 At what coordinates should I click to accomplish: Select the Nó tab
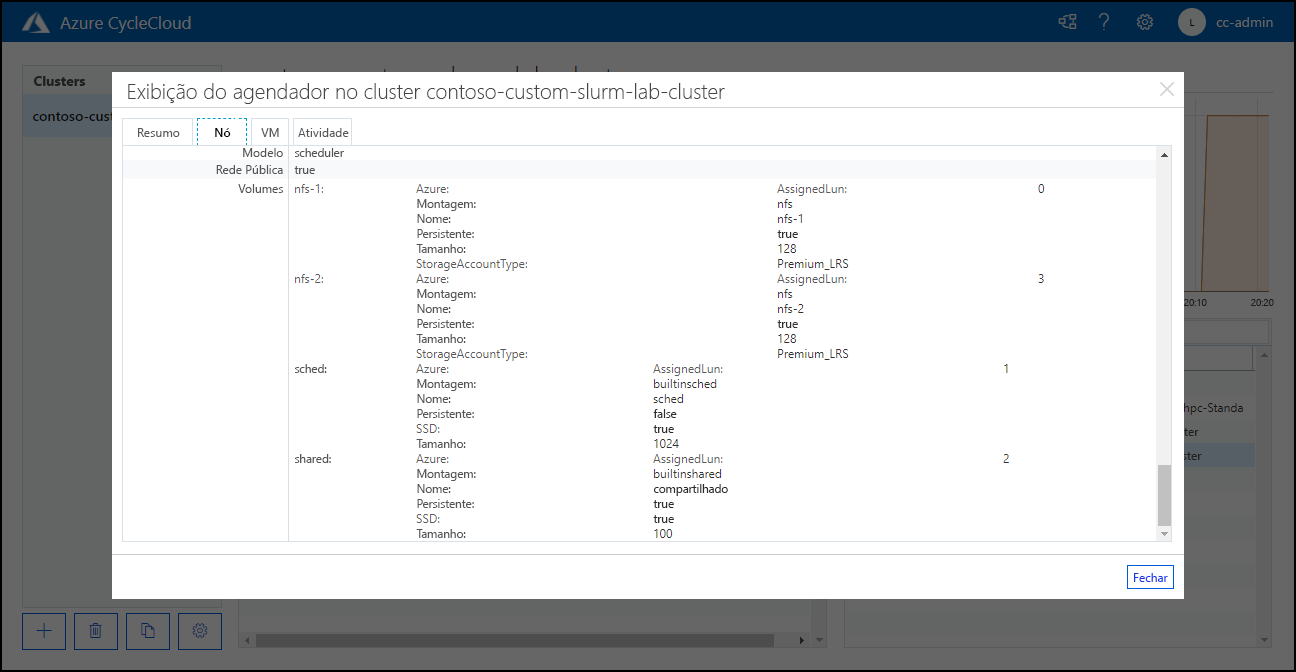click(x=221, y=131)
